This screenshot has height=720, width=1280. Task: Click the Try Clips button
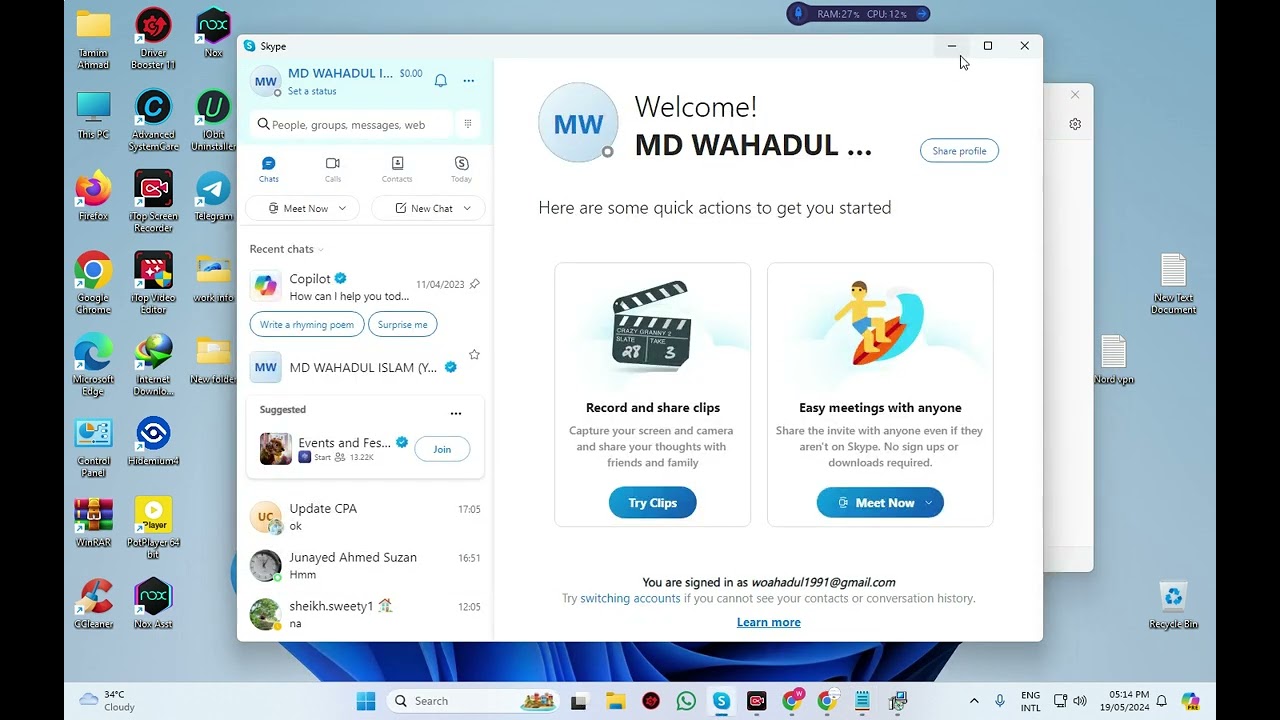[652, 503]
